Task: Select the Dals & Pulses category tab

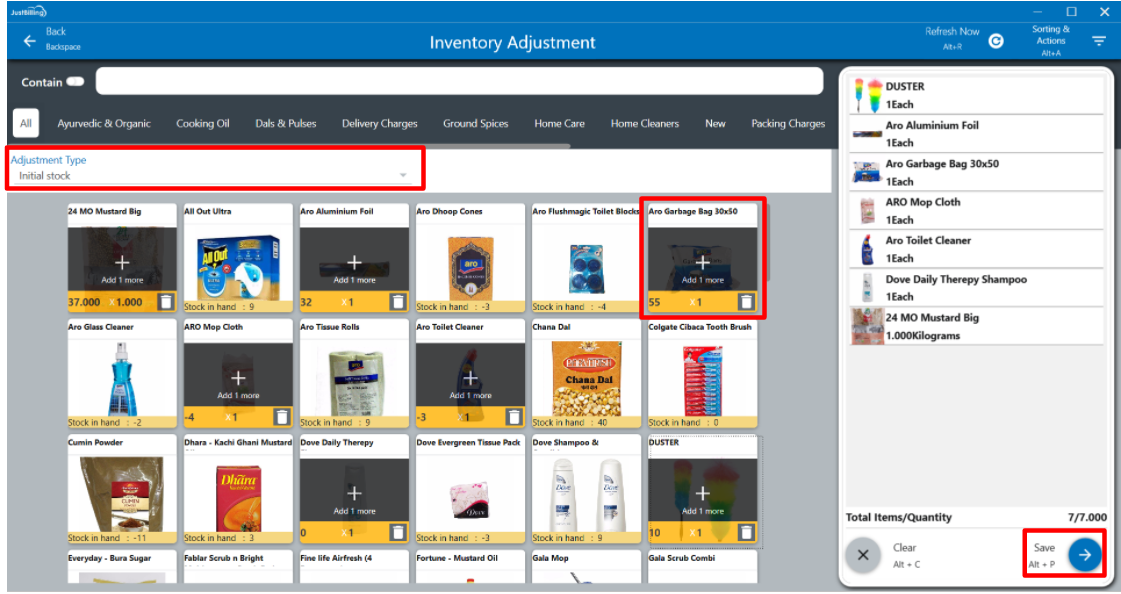Action: point(286,124)
